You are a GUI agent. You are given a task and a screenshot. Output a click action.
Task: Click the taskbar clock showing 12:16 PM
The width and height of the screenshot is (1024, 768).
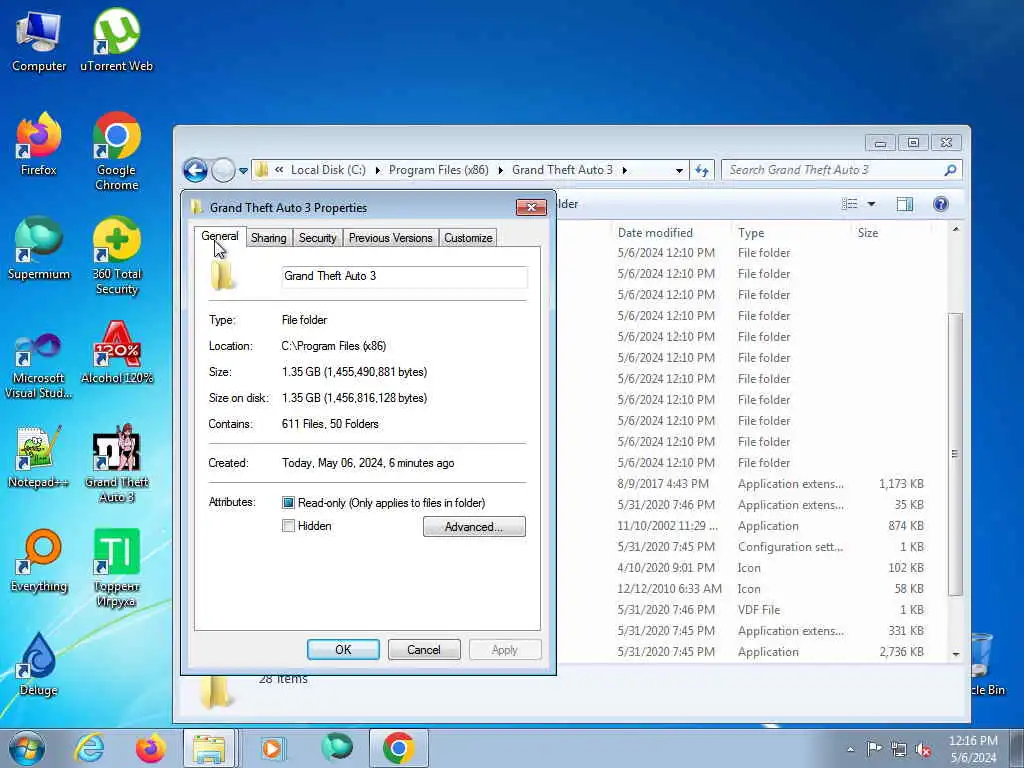(x=973, y=749)
